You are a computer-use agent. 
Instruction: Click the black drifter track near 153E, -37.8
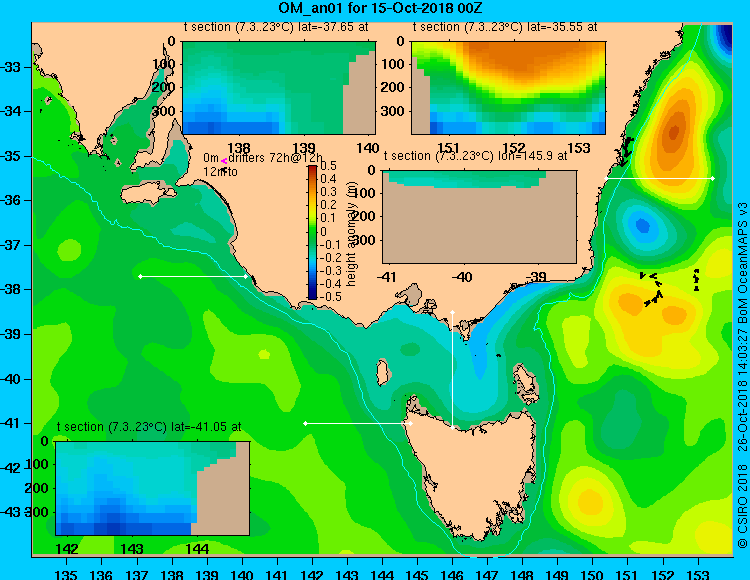696,280
